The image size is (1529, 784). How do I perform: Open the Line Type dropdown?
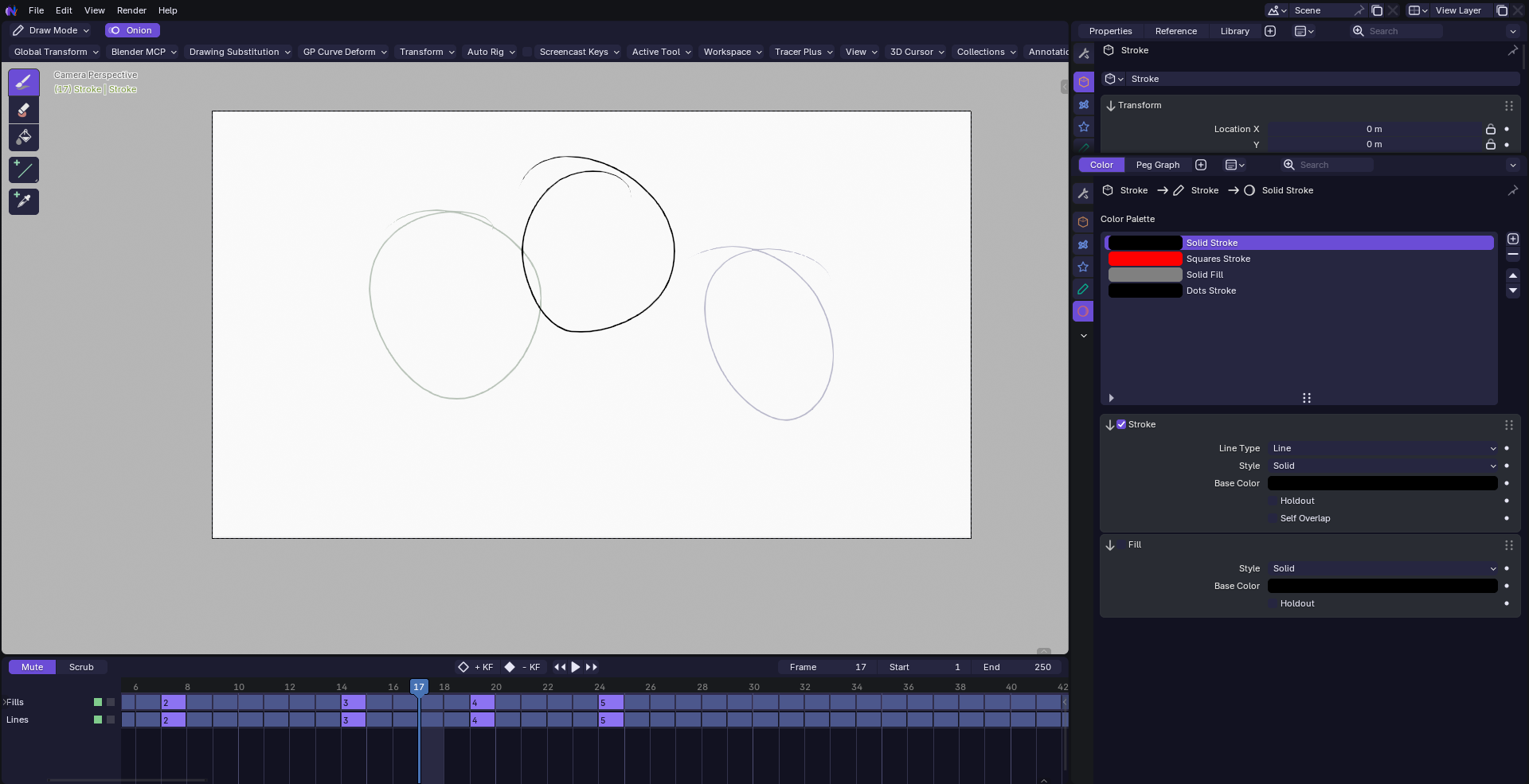[1383, 448]
